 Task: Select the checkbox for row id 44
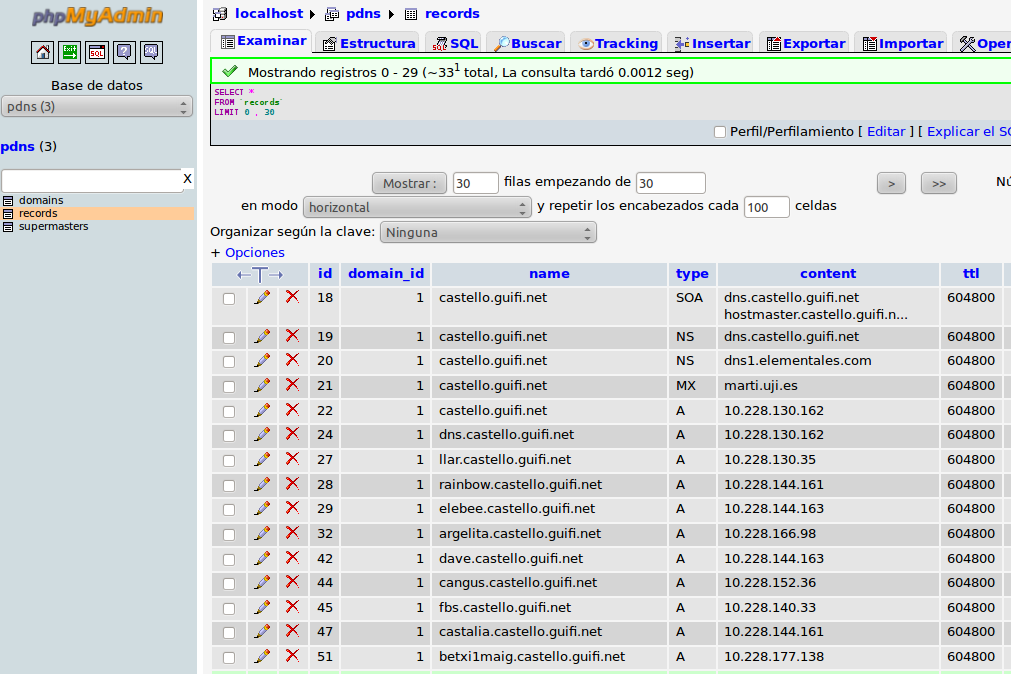click(x=229, y=583)
